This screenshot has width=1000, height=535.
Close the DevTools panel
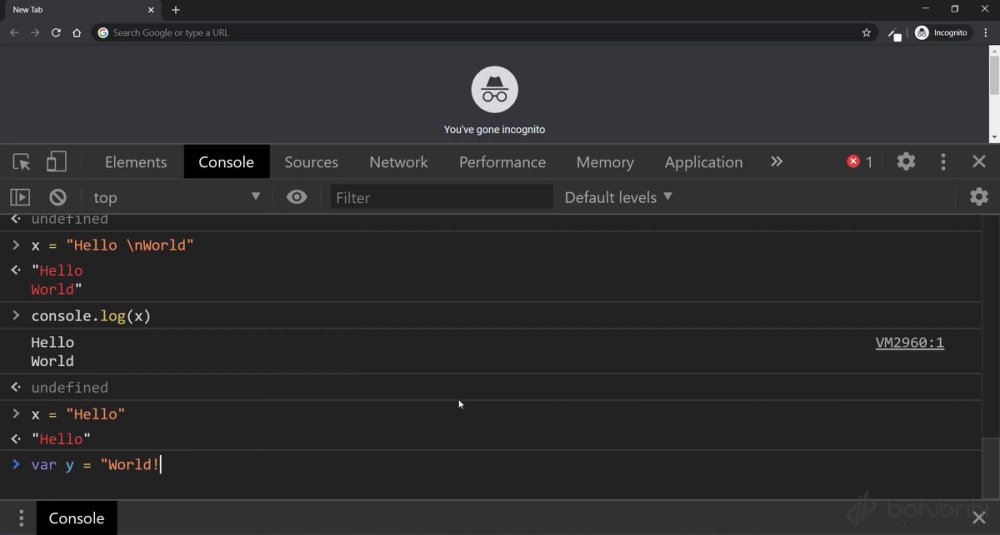(979, 162)
